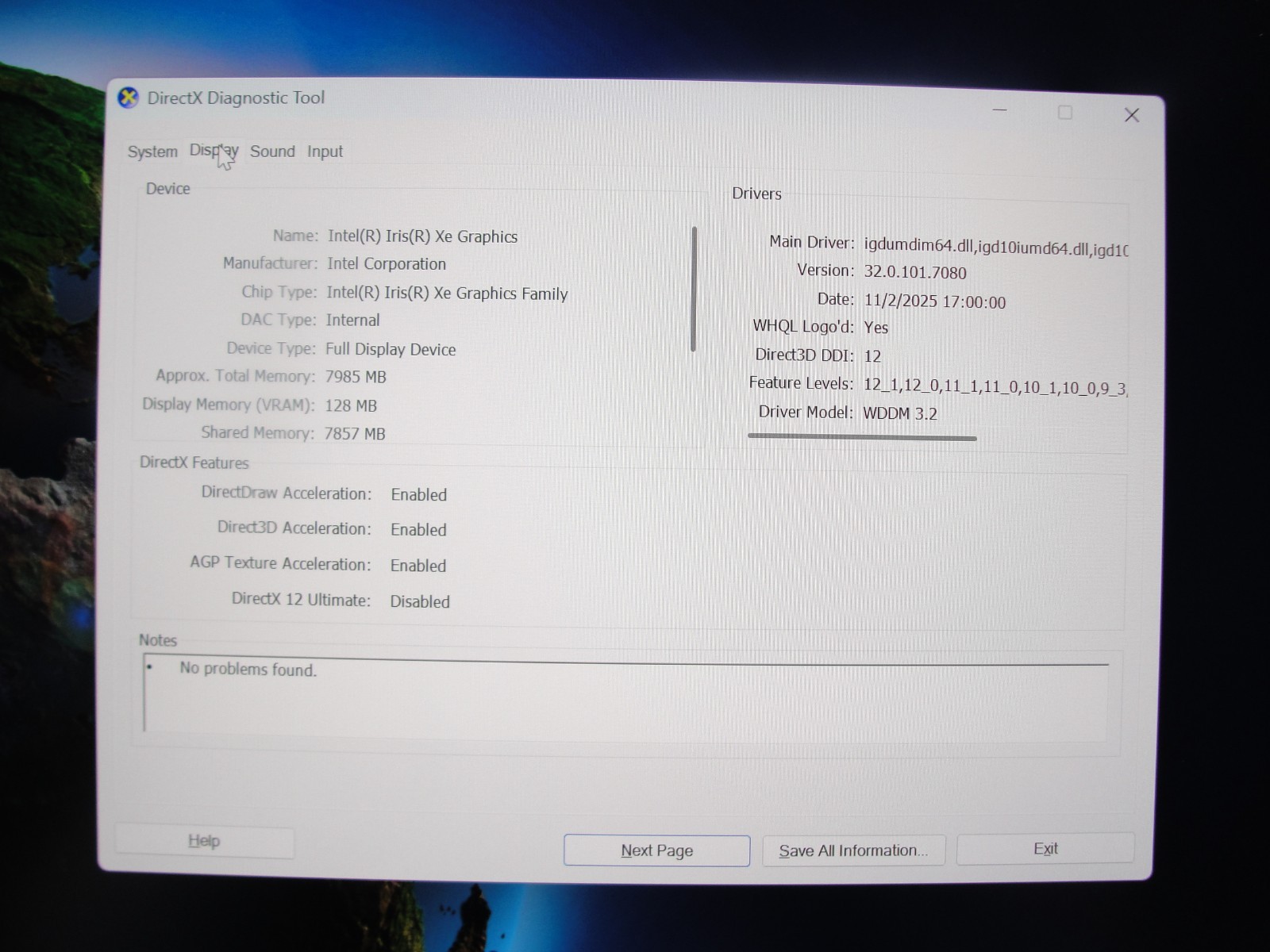Go to the Input tab

click(x=325, y=152)
